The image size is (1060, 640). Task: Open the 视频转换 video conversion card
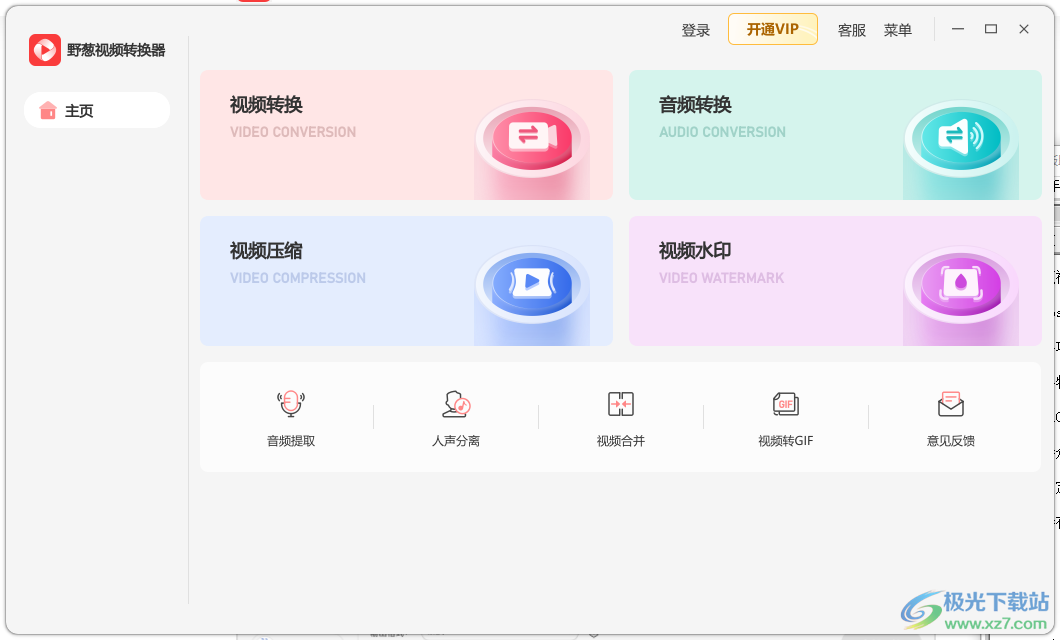406,134
